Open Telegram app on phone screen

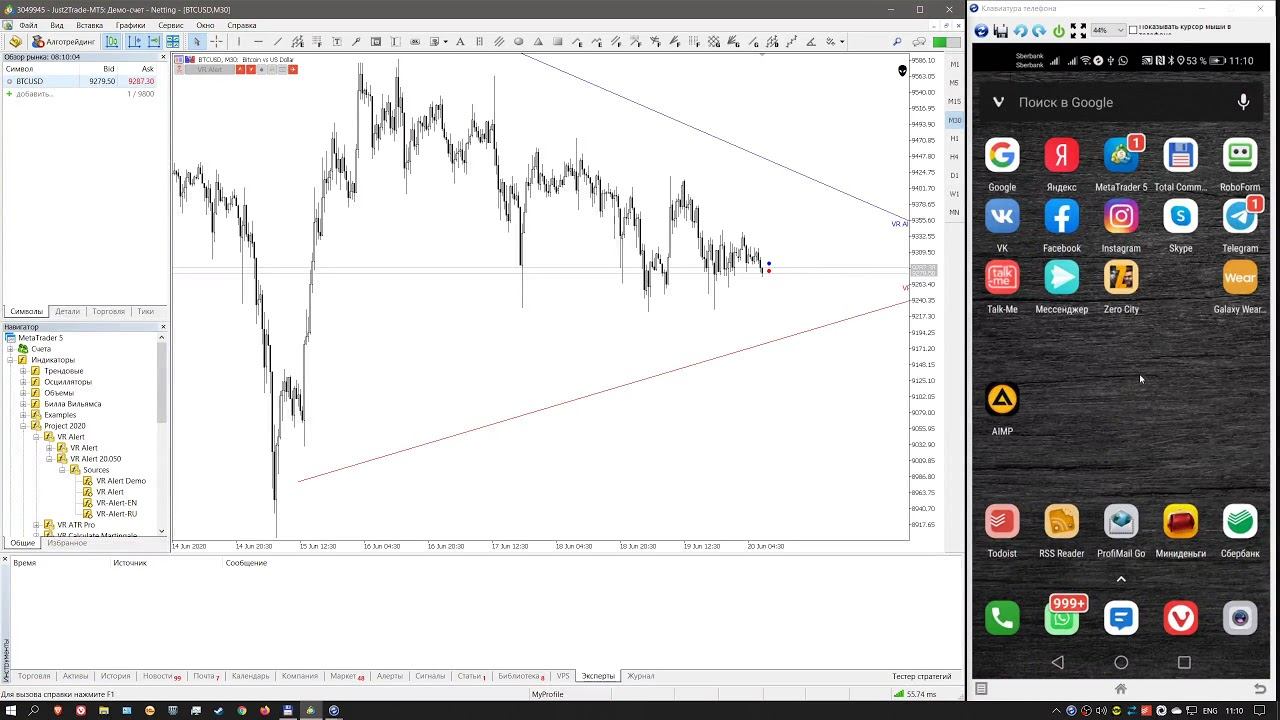tap(1240, 217)
